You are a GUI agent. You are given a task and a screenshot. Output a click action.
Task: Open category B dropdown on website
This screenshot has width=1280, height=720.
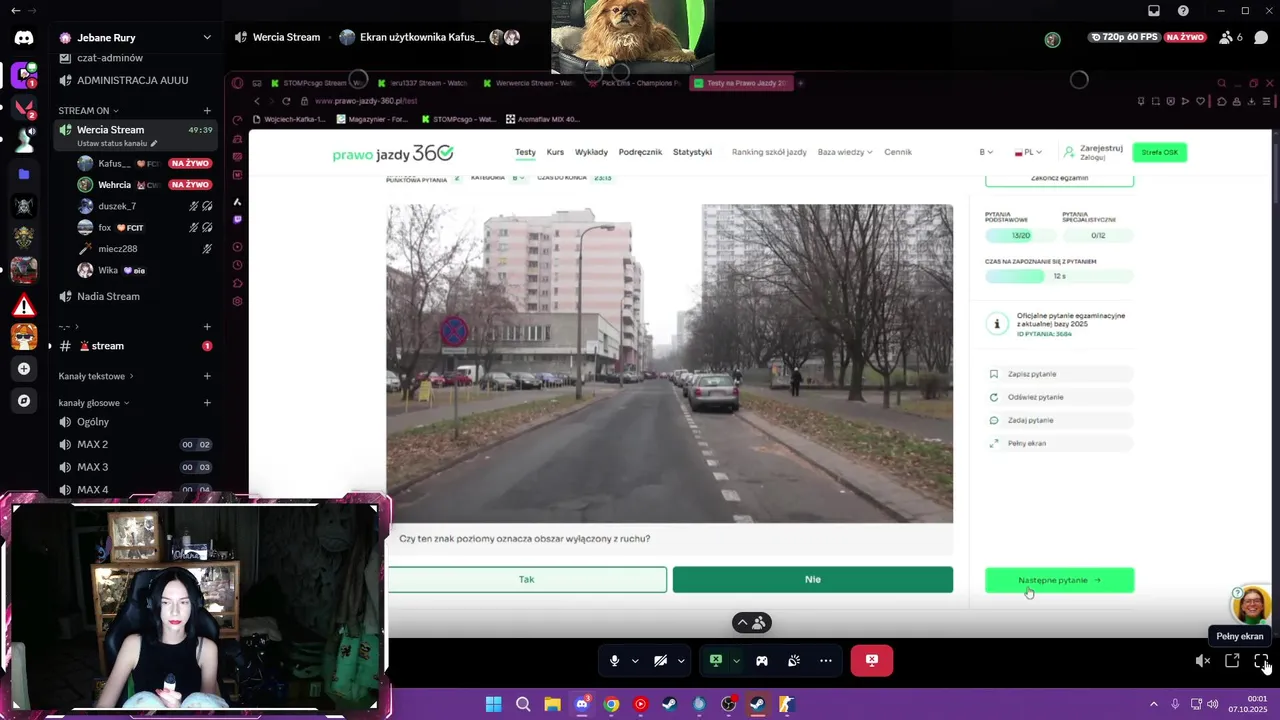coord(986,152)
